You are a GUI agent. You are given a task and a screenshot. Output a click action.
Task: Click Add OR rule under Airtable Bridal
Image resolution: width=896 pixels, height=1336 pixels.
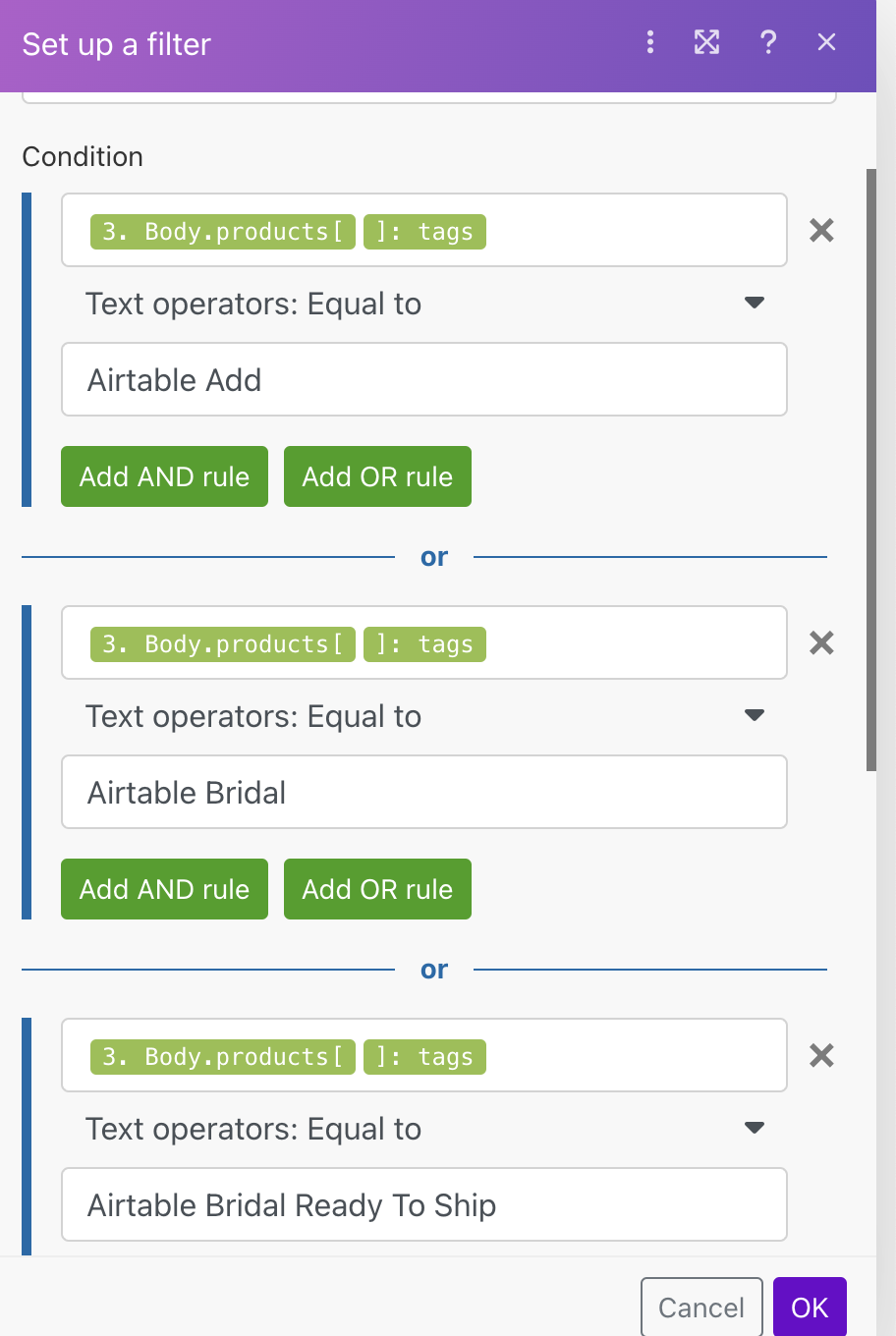point(377,889)
